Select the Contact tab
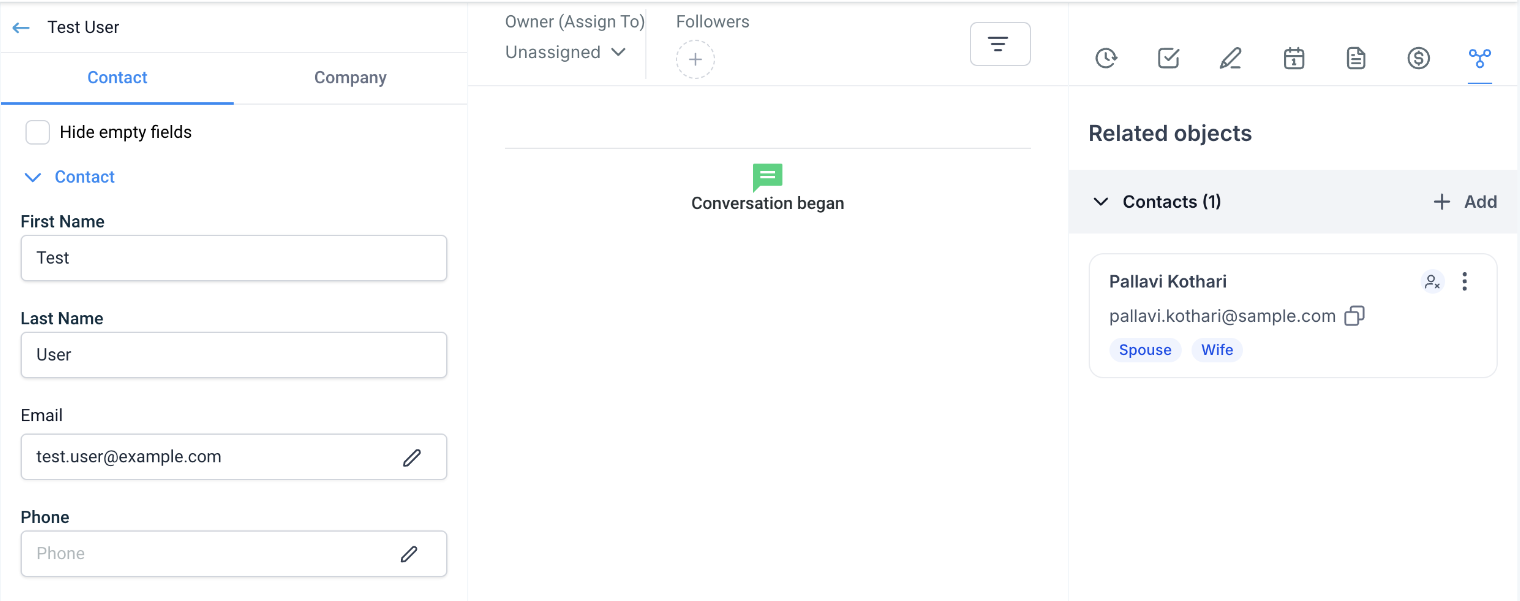1520x601 pixels. click(x=117, y=78)
